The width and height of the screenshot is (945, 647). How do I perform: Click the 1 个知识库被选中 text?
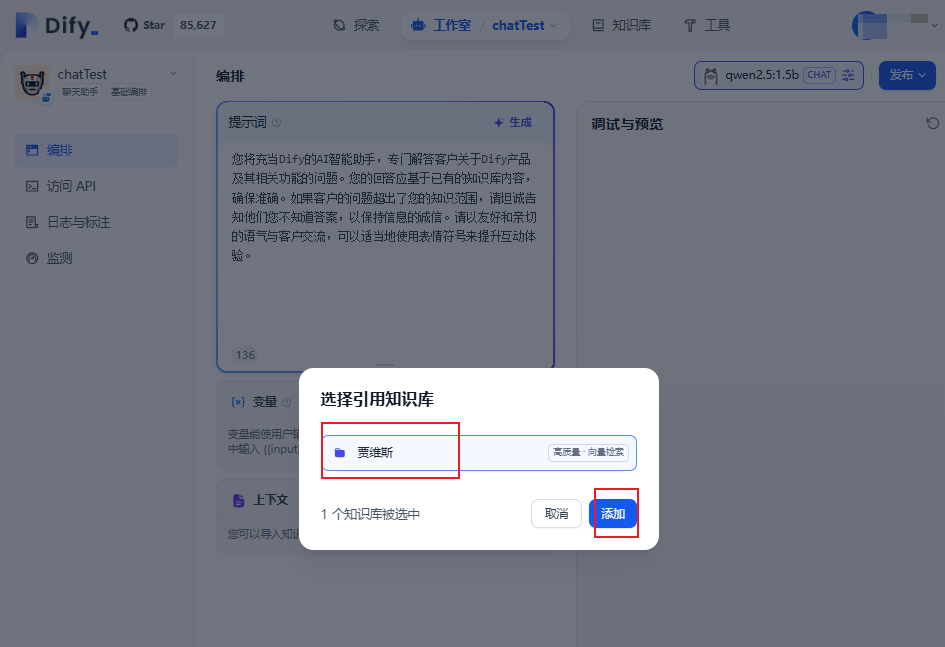pos(370,514)
